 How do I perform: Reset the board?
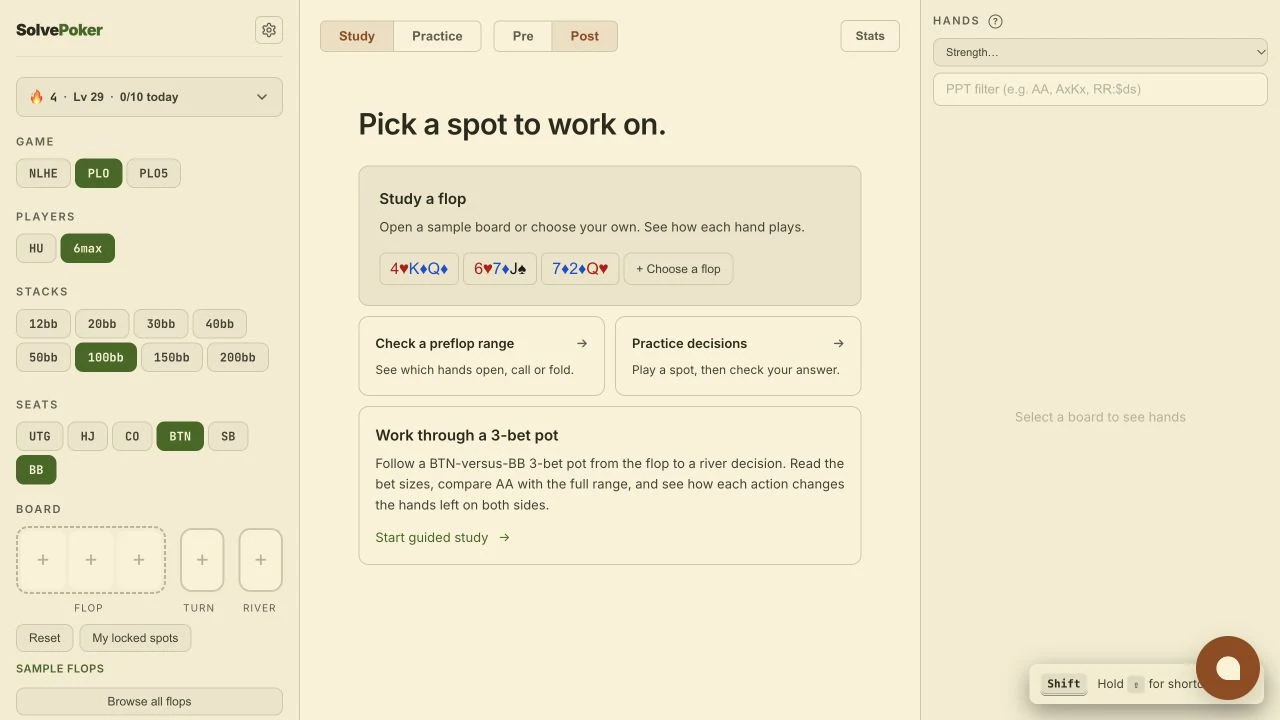[45, 638]
